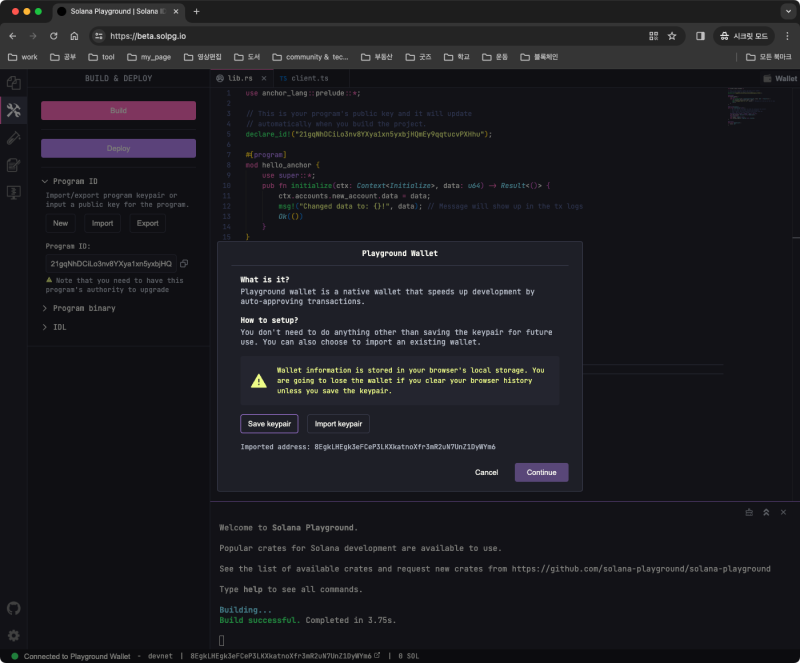Select the Solana Playground browser tab
This screenshot has height=663, width=800.
coord(117,11)
